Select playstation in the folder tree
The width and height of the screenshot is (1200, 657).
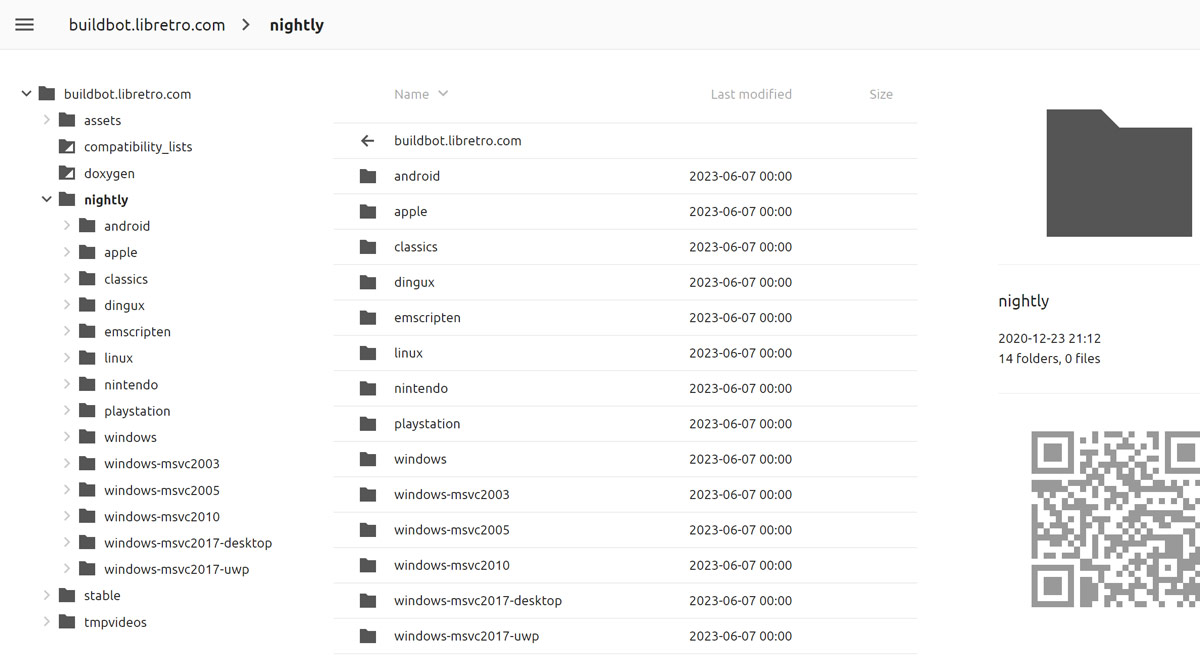pyautogui.click(x=137, y=411)
